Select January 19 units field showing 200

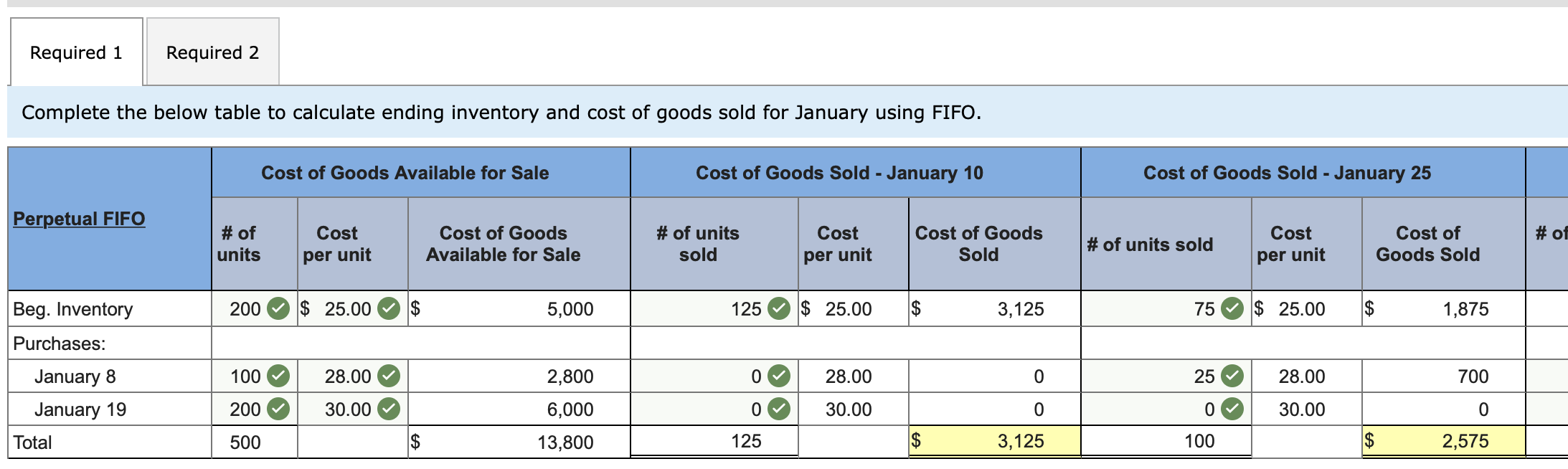pyautogui.click(x=255, y=409)
